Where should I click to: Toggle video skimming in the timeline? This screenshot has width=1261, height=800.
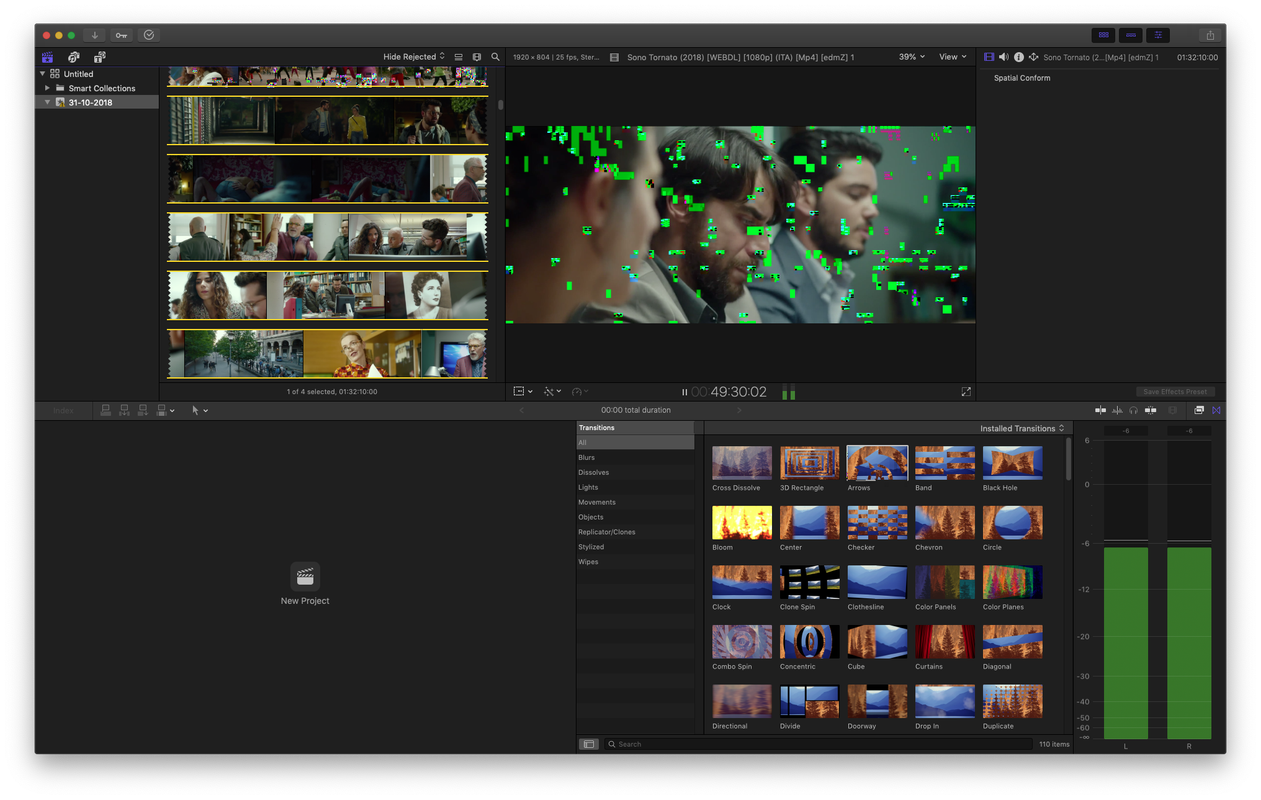coord(1100,410)
